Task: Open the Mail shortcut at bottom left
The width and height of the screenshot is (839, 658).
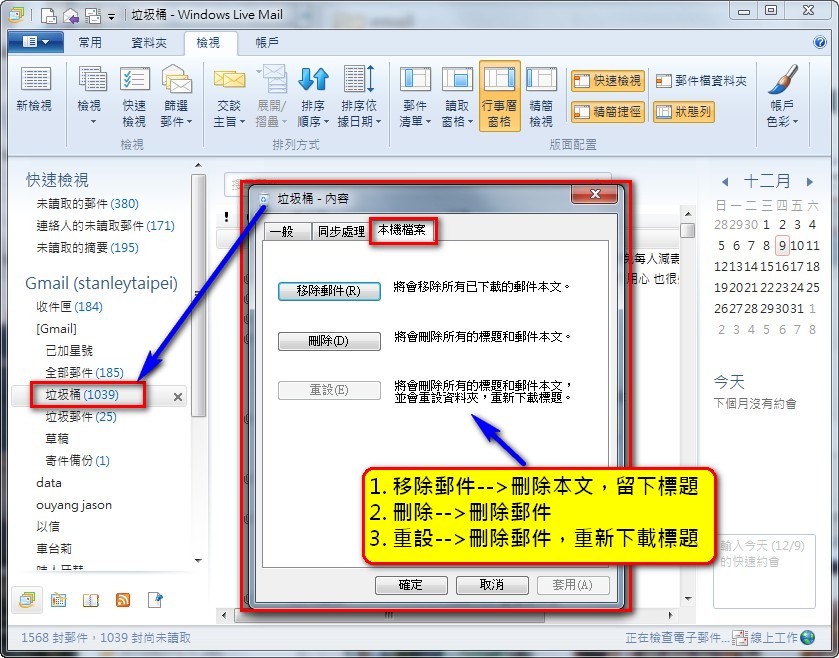Action: pyautogui.click(x=27, y=600)
